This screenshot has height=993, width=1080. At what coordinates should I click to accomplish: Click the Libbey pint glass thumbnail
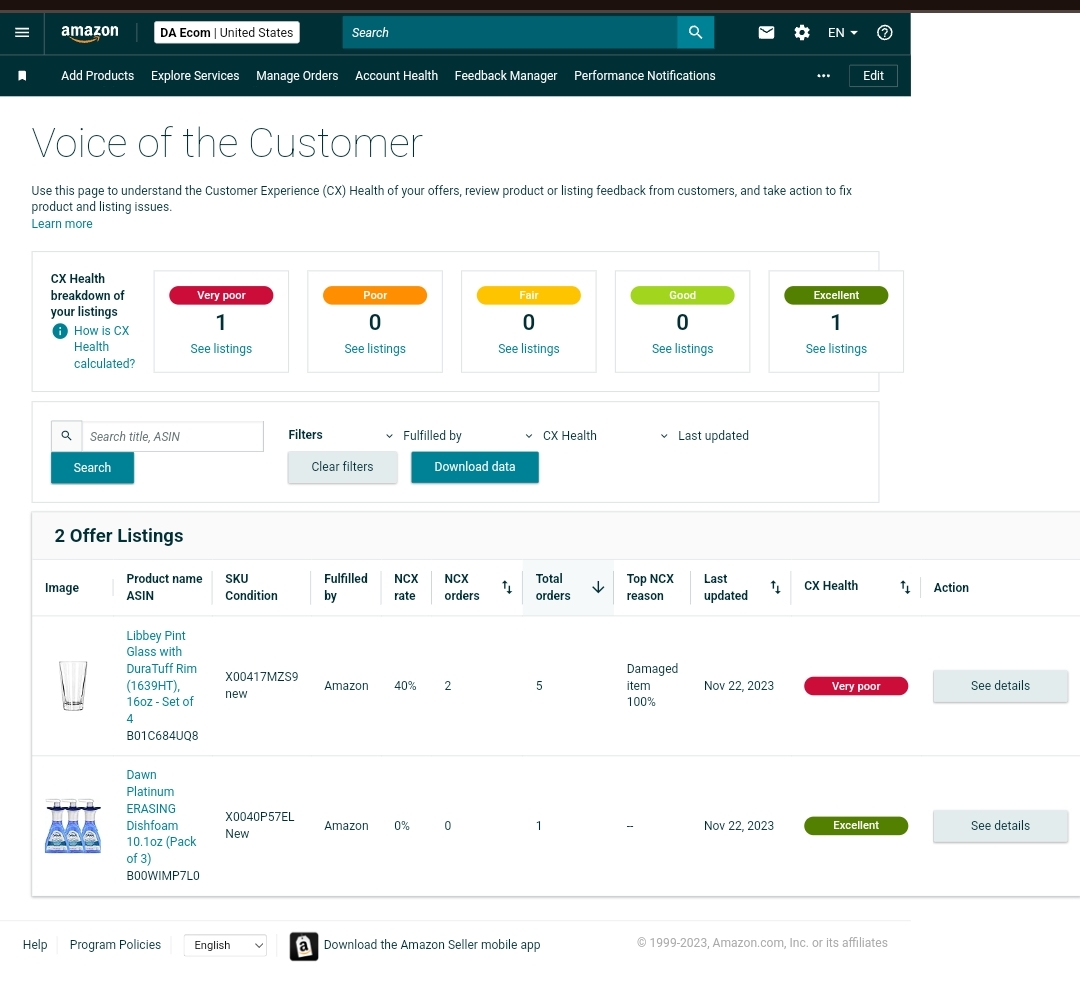pyautogui.click(x=73, y=685)
